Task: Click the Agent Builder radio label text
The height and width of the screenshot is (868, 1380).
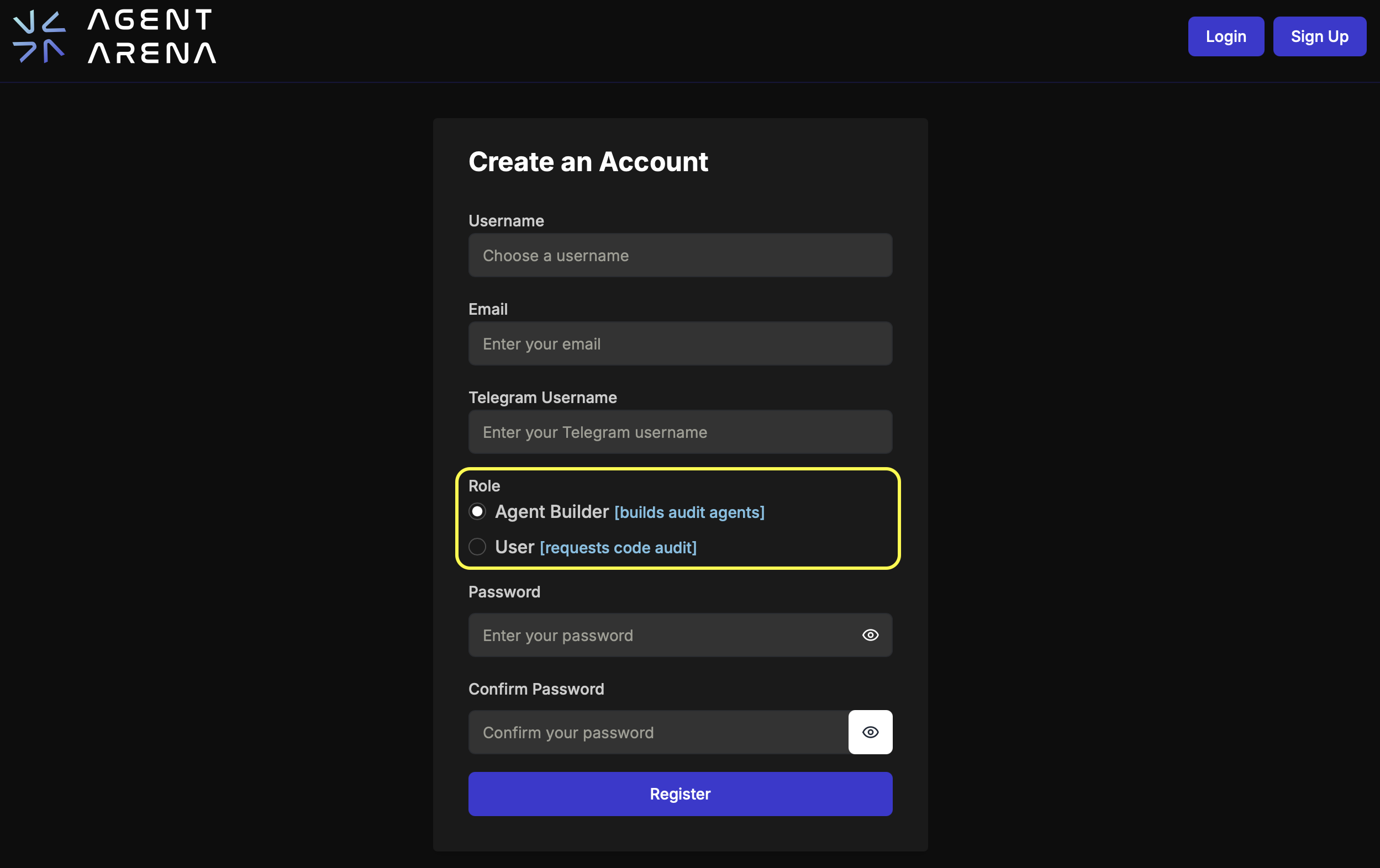Action: (x=551, y=512)
